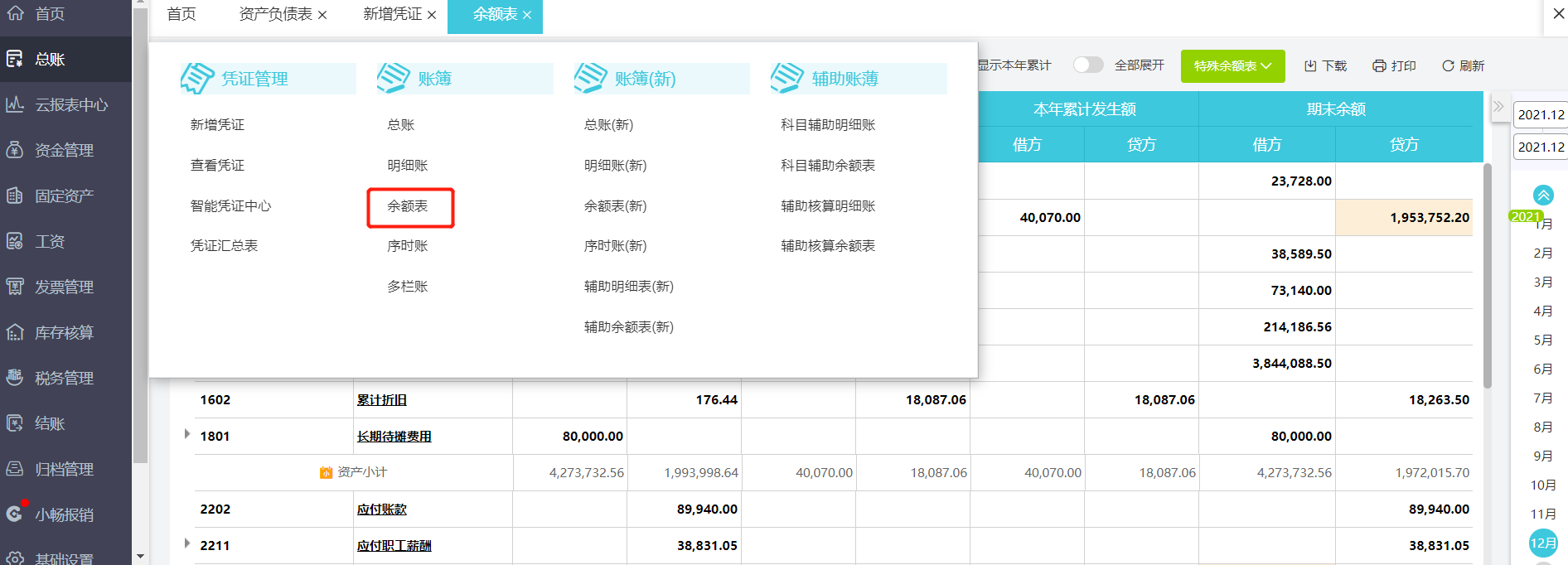This screenshot has height=565, width=1568.
Task: Open the 累计折旧 account link
Action: (x=381, y=400)
